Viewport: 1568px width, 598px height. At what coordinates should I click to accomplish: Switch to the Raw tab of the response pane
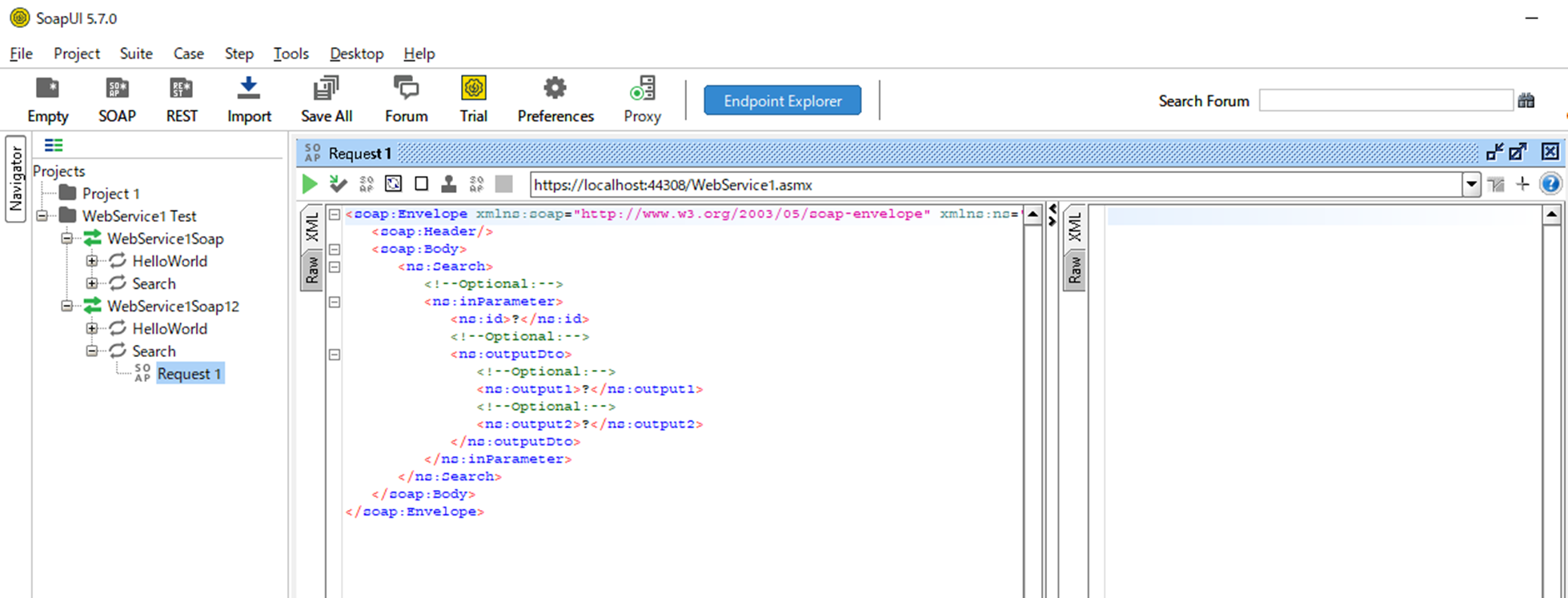tap(1074, 271)
